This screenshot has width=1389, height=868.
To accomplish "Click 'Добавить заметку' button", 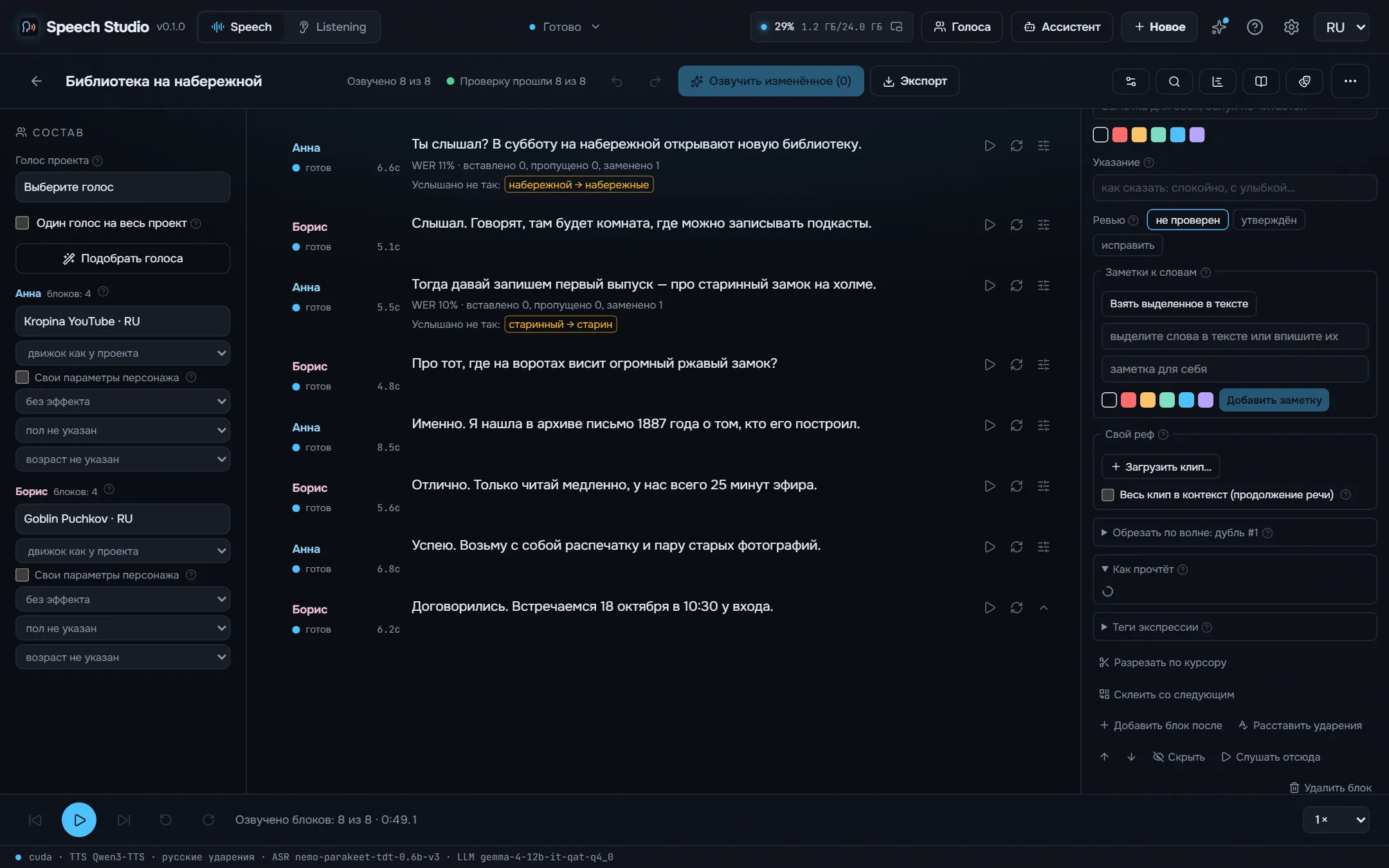I will [x=1274, y=400].
